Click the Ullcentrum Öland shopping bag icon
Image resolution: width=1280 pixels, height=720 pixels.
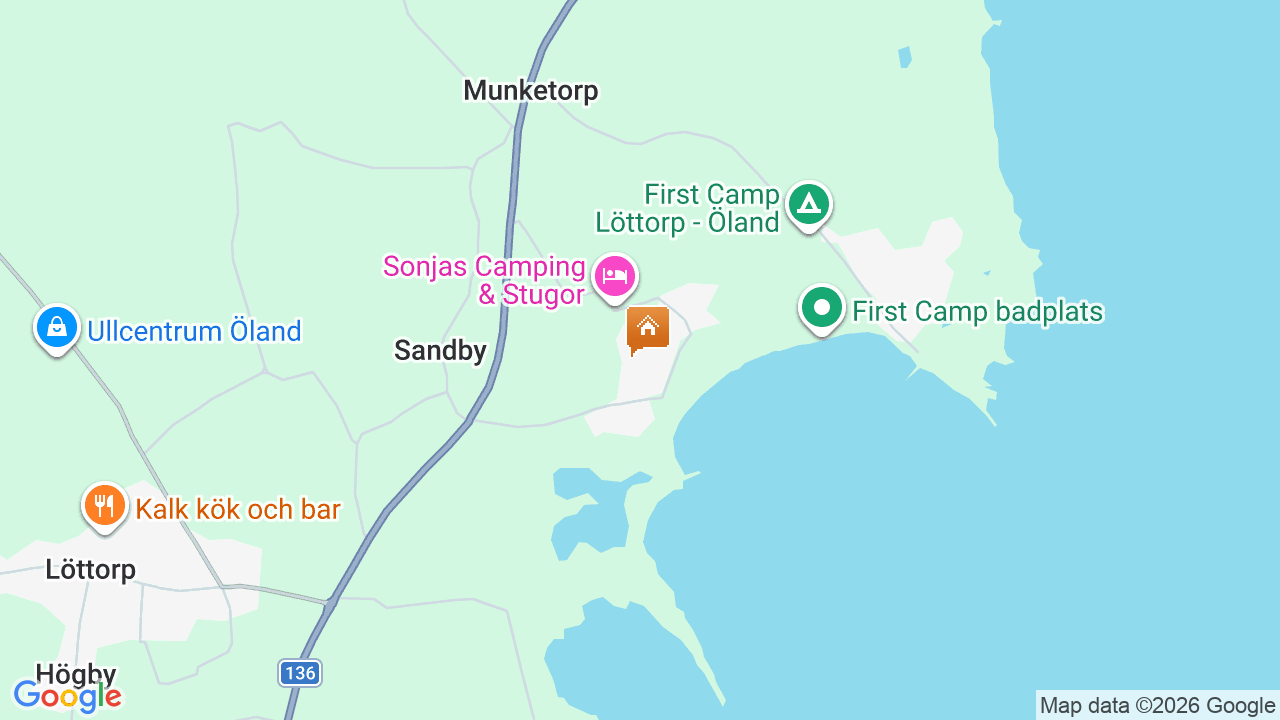click(57, 329)
